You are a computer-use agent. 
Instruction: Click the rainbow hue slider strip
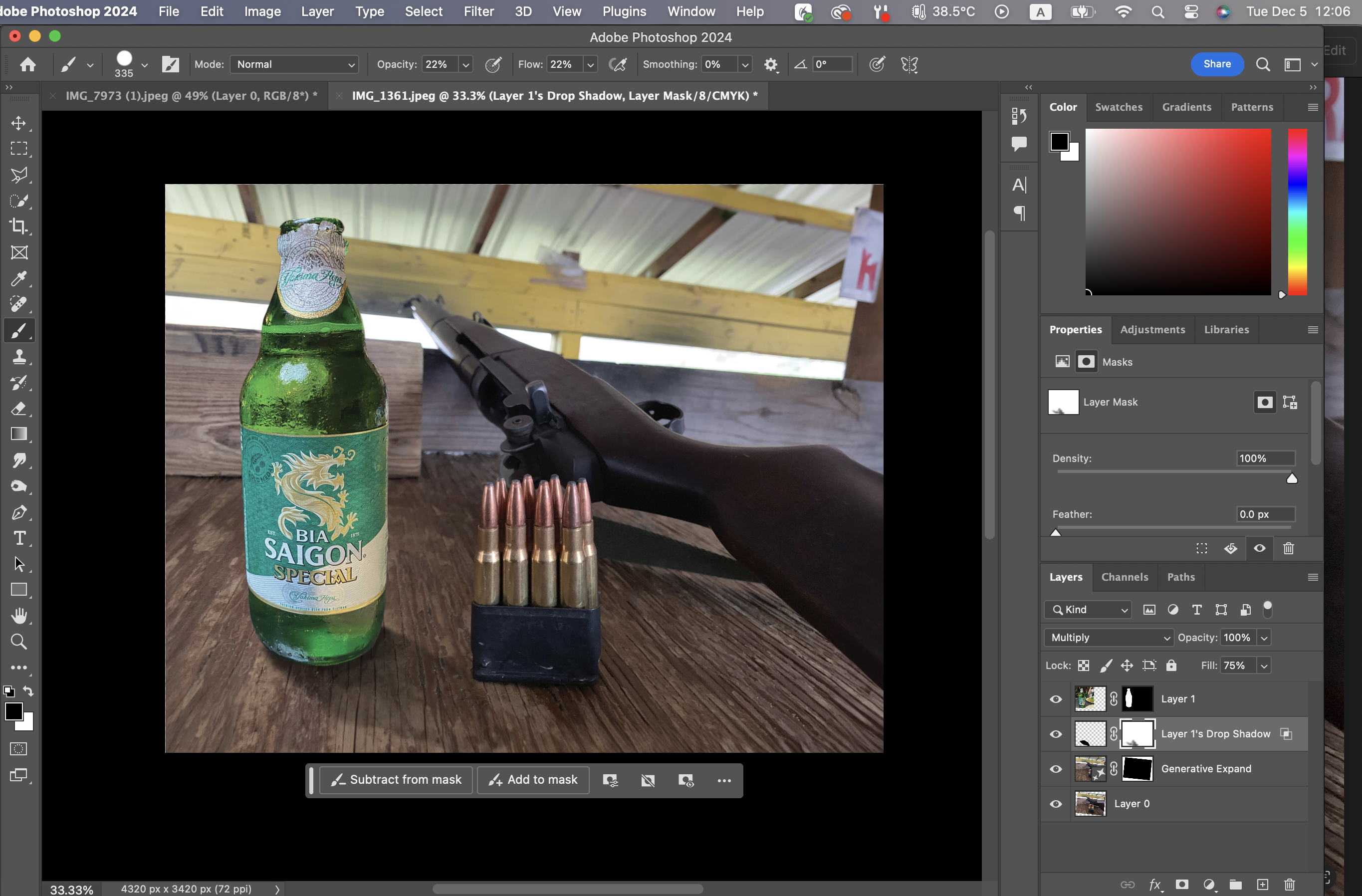click(1297, 212)
